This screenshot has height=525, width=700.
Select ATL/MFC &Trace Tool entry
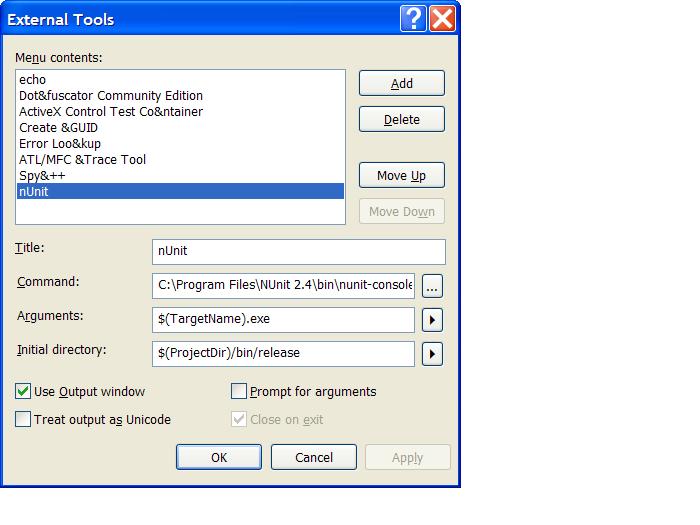coord(180,160)
